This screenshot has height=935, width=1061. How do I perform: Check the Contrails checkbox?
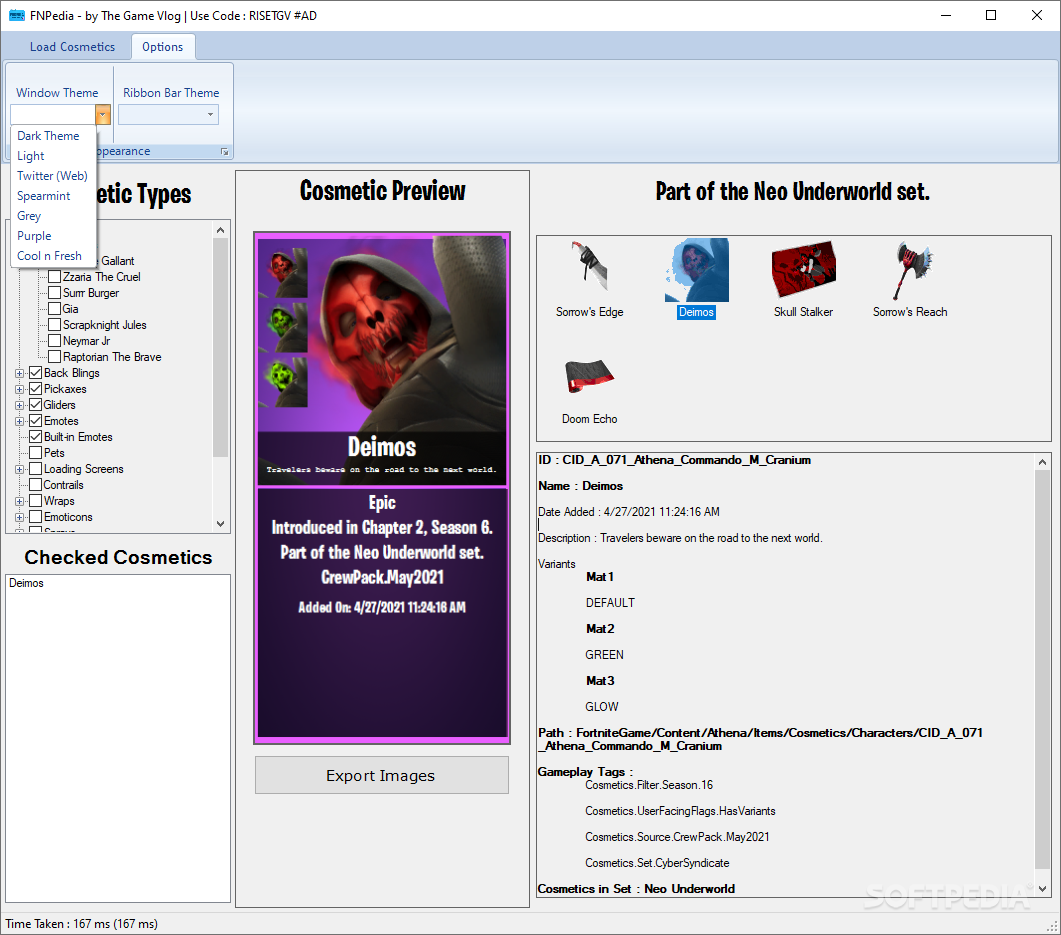pyautogui.click(x=36, y=485)
